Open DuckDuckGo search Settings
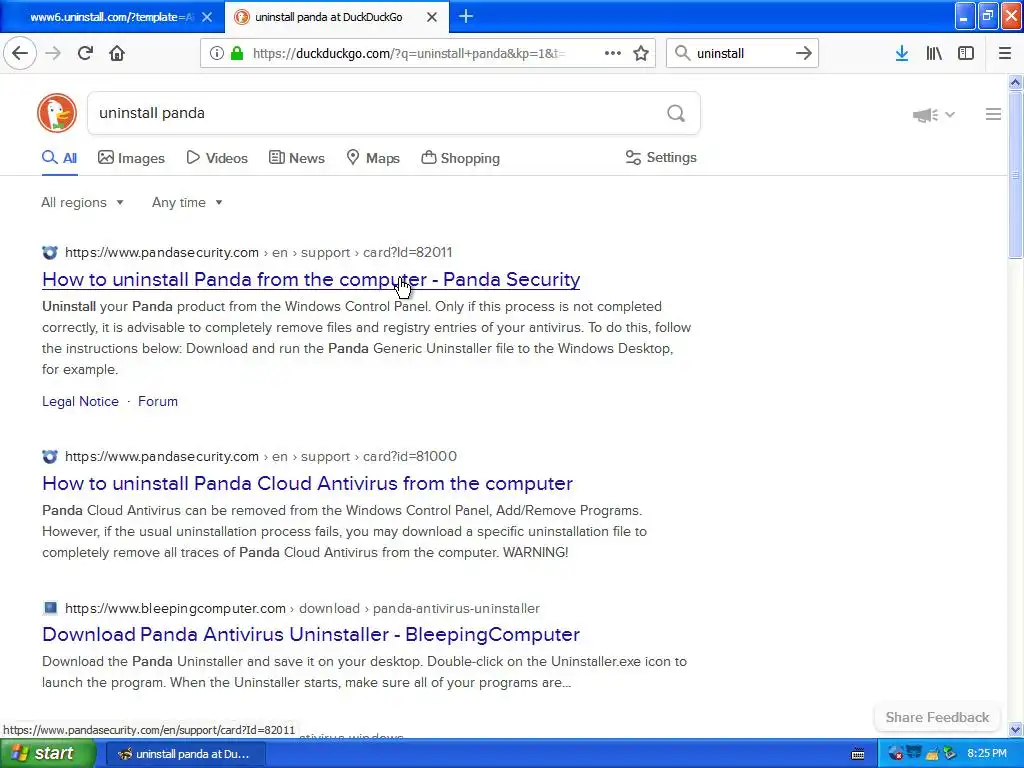This screenshot has height=768, width=1024. point(661,157)
